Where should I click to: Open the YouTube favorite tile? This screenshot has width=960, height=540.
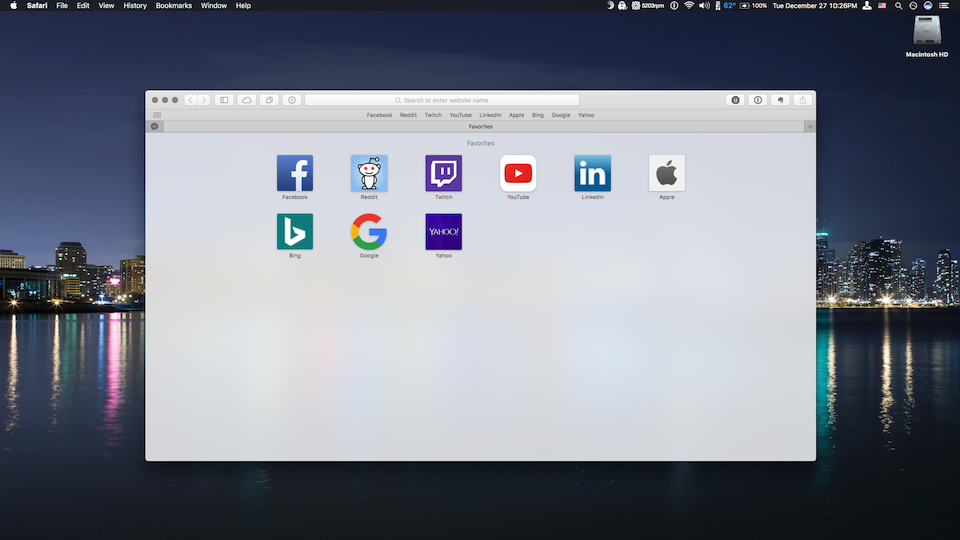(518, 177)
